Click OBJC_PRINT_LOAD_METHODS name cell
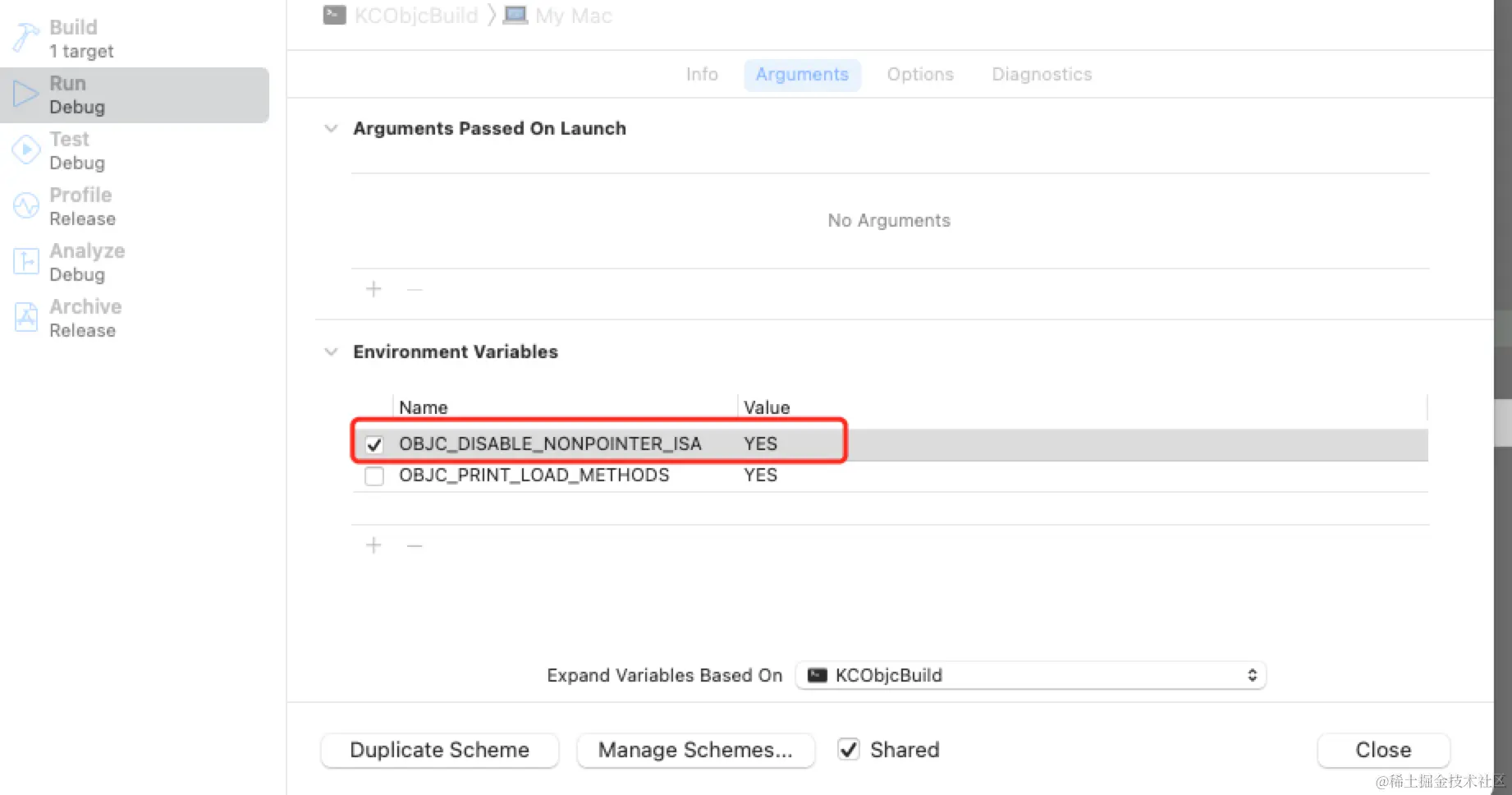Image resolution: width=1512 pixels, height=795 pixels. pos(534,476)
